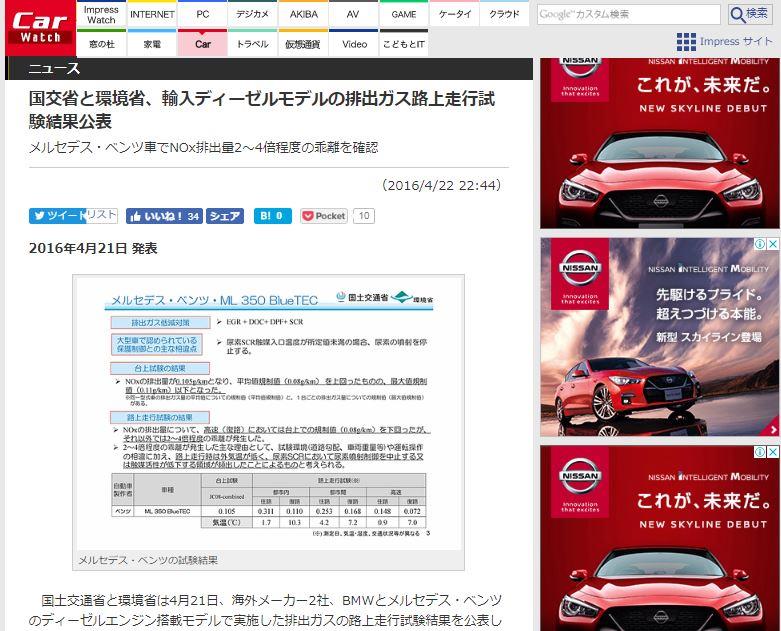Open ad info icon on bottom Nissan ad
Viewport: 781px width, 631px height.
click(760, 452)
